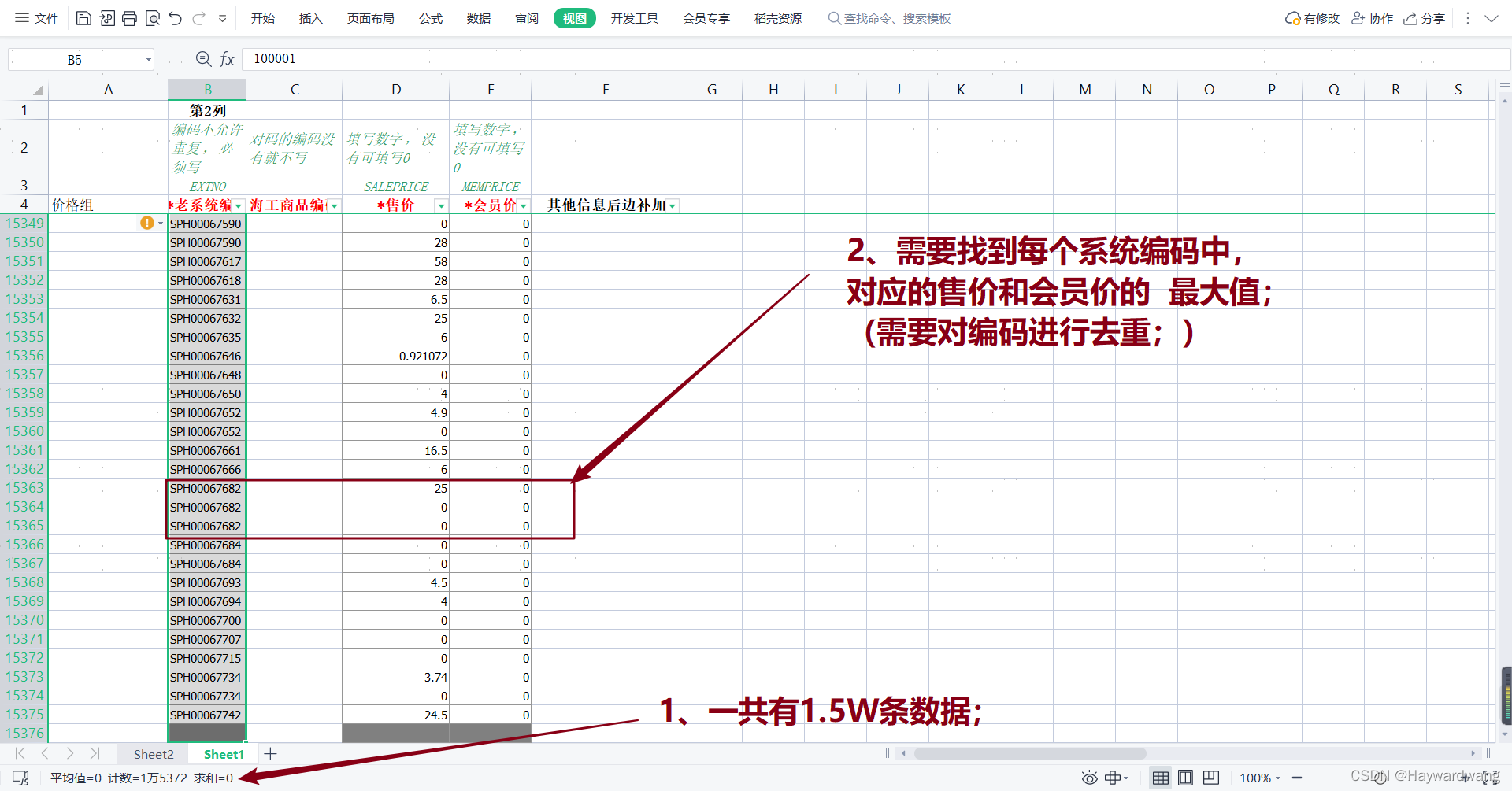Select column F header
This screenshot has height=791, width=1512.
coord(606,90)
